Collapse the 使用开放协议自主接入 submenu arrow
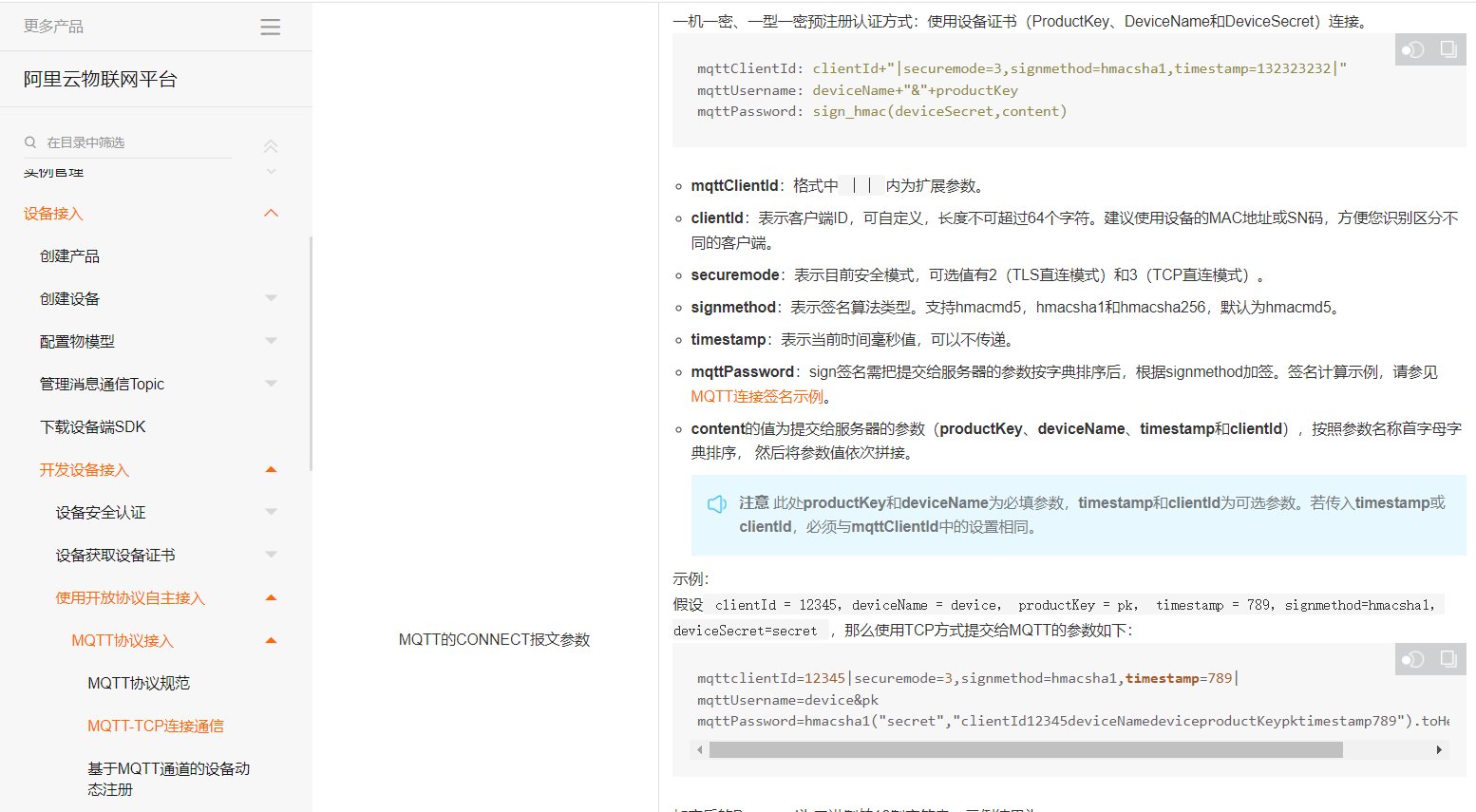 (271, 597)
